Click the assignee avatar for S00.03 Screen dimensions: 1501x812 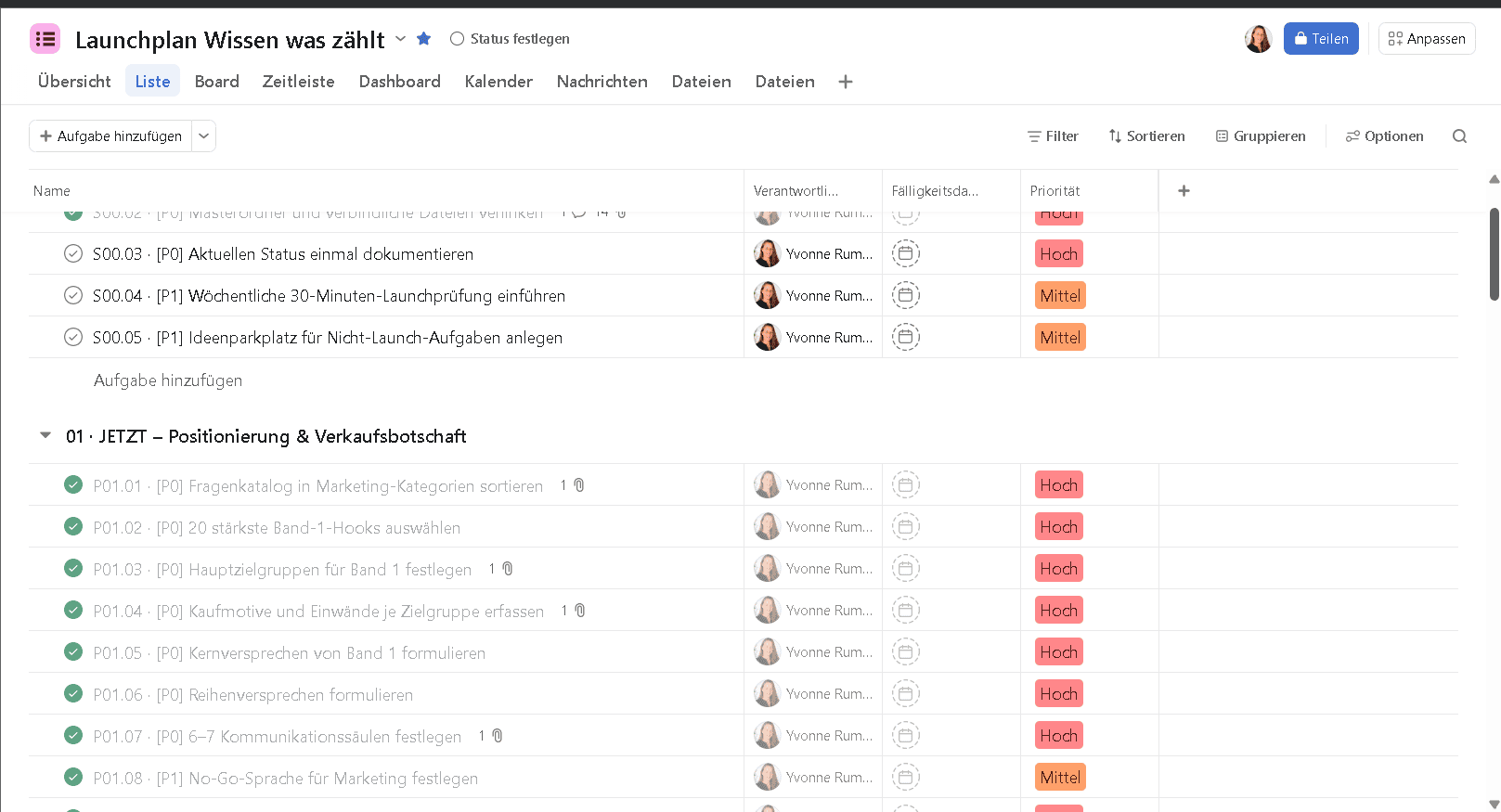tap(767, 253)
